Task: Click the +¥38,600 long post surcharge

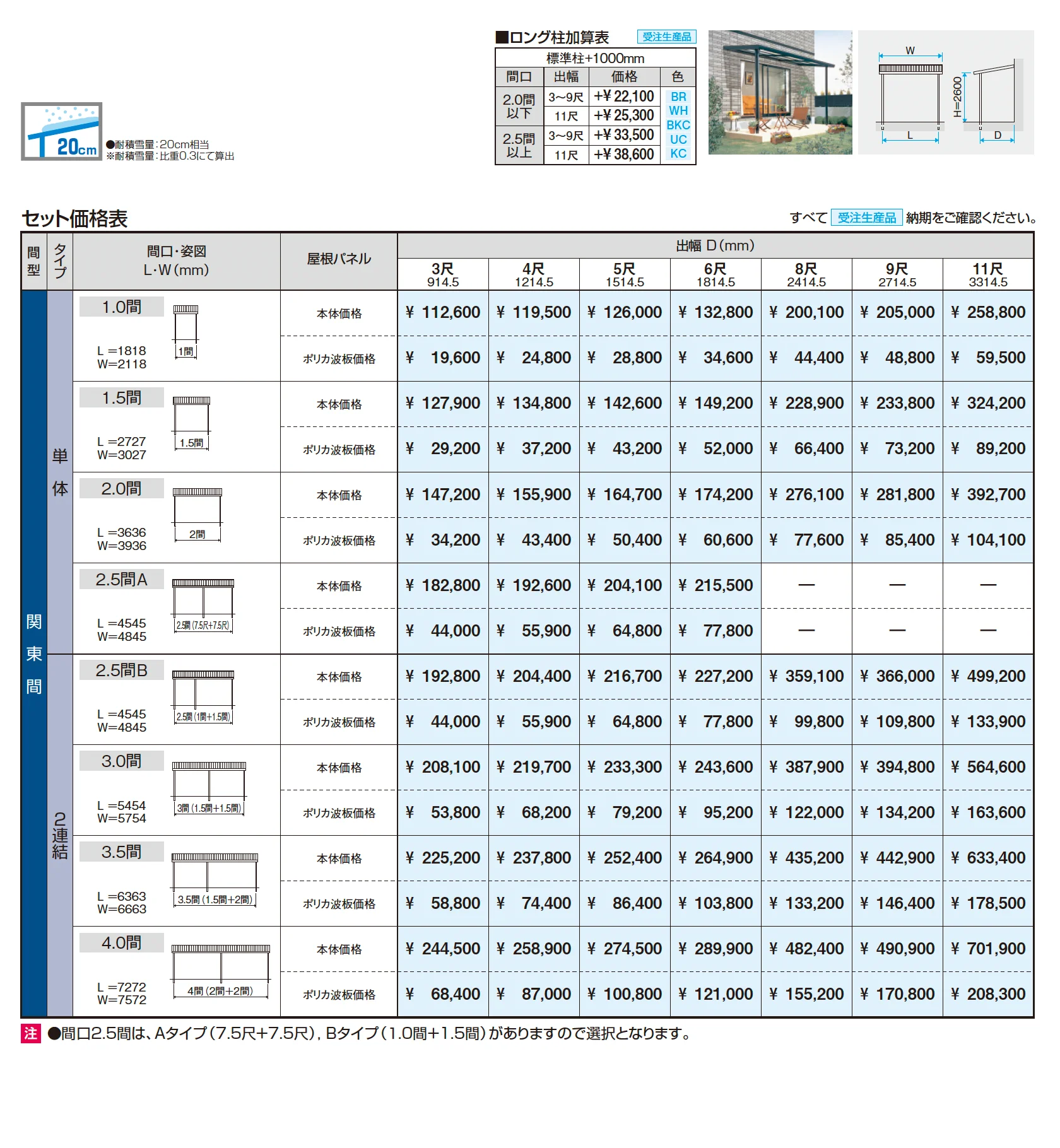Action: pos(624,155)
